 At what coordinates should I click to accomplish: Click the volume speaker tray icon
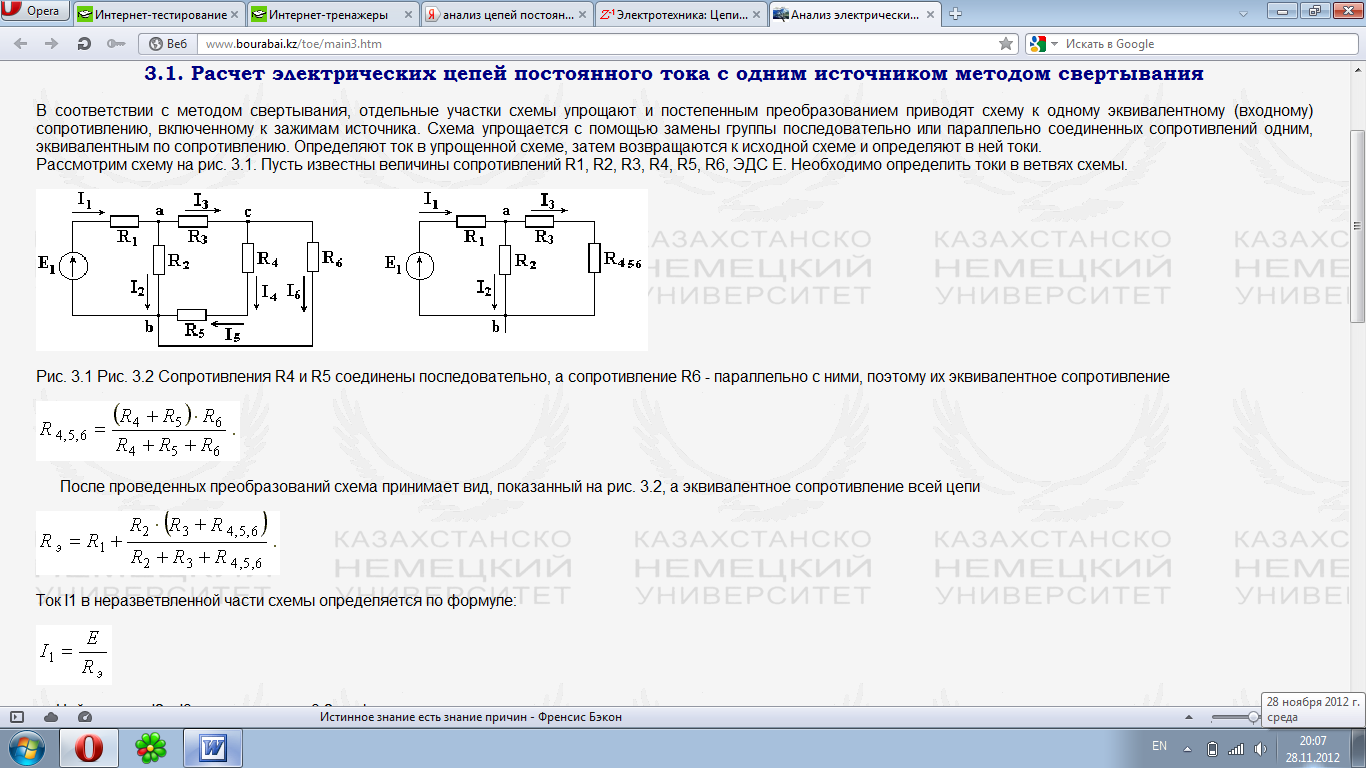point(1260,748)
